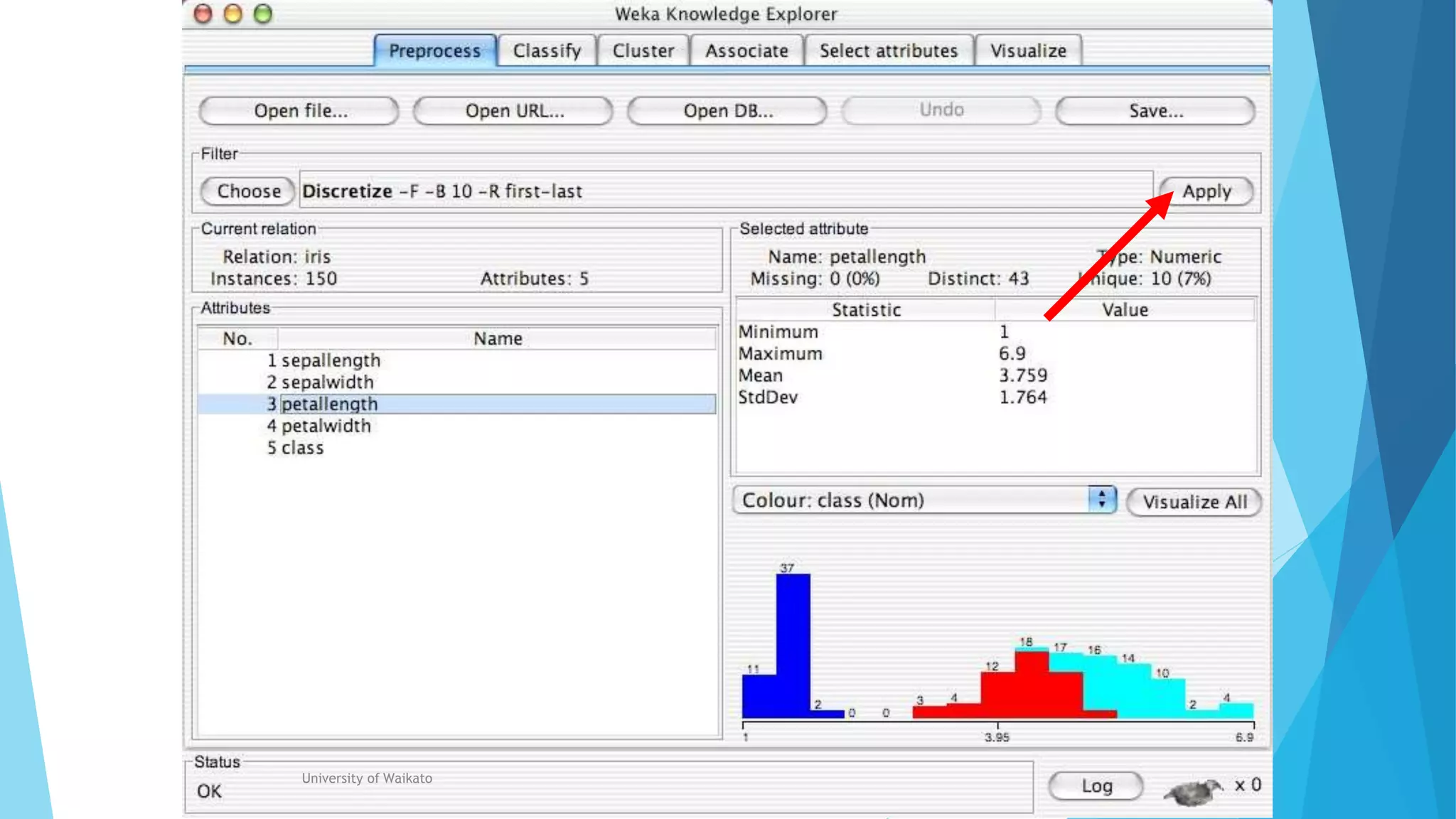
Task: Click the Weka bird status icon
Action: click(1193, 791)
